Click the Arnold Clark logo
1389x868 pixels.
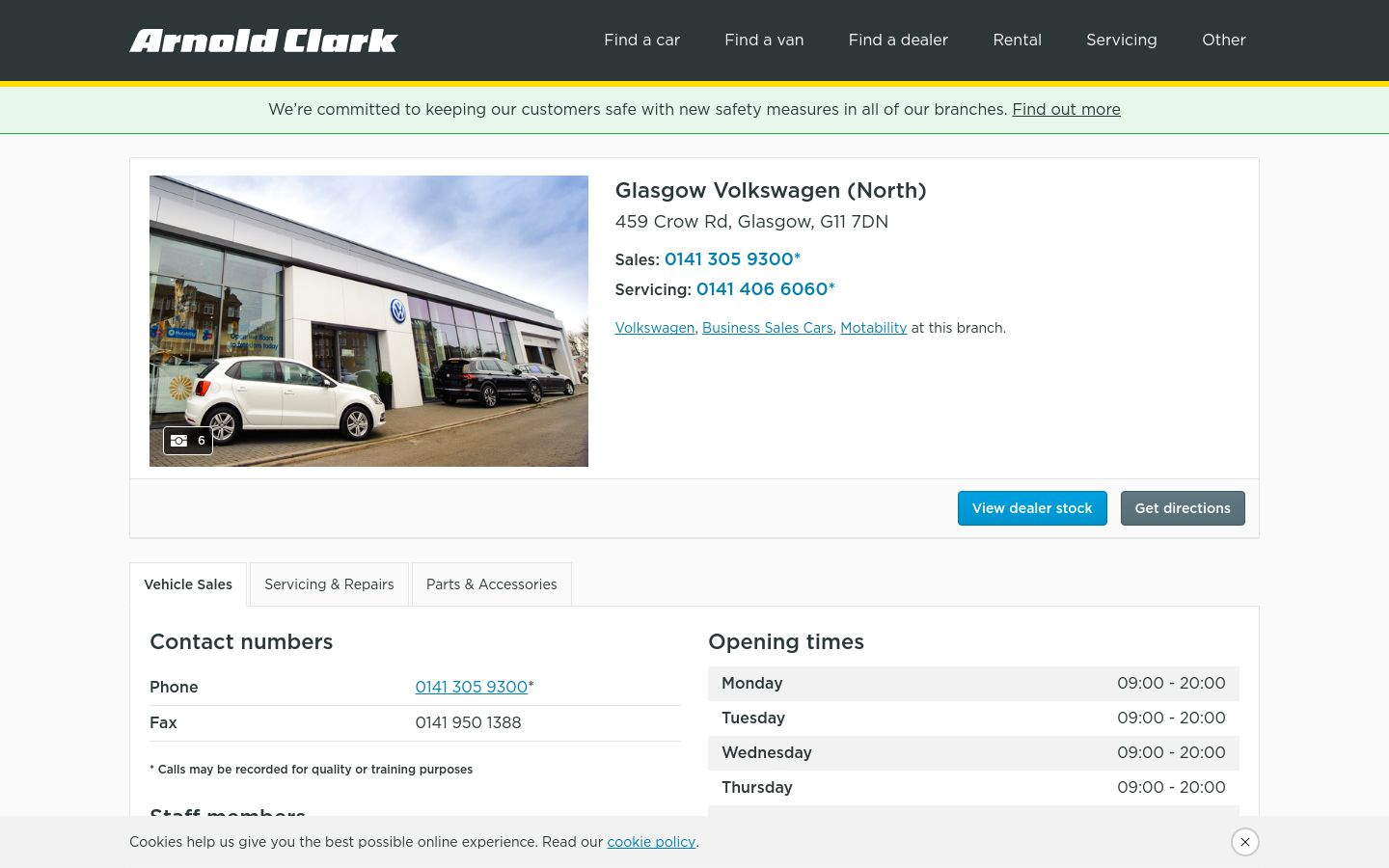point(263,41)
